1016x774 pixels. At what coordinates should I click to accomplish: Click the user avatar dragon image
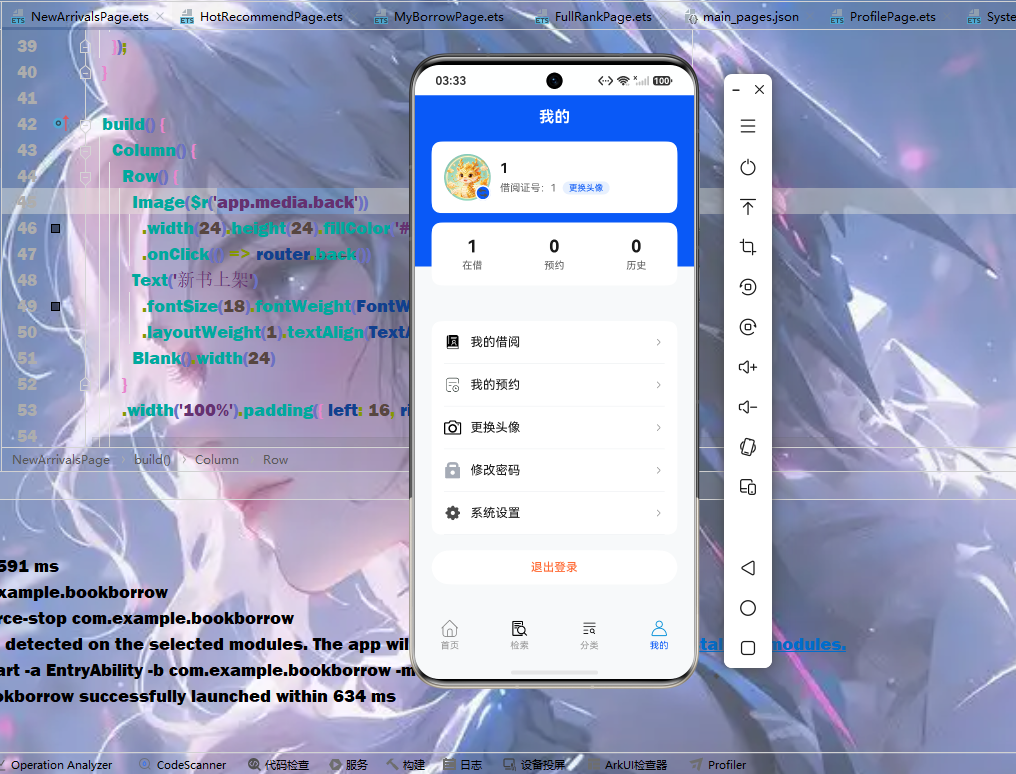click(x=467, y=177)
